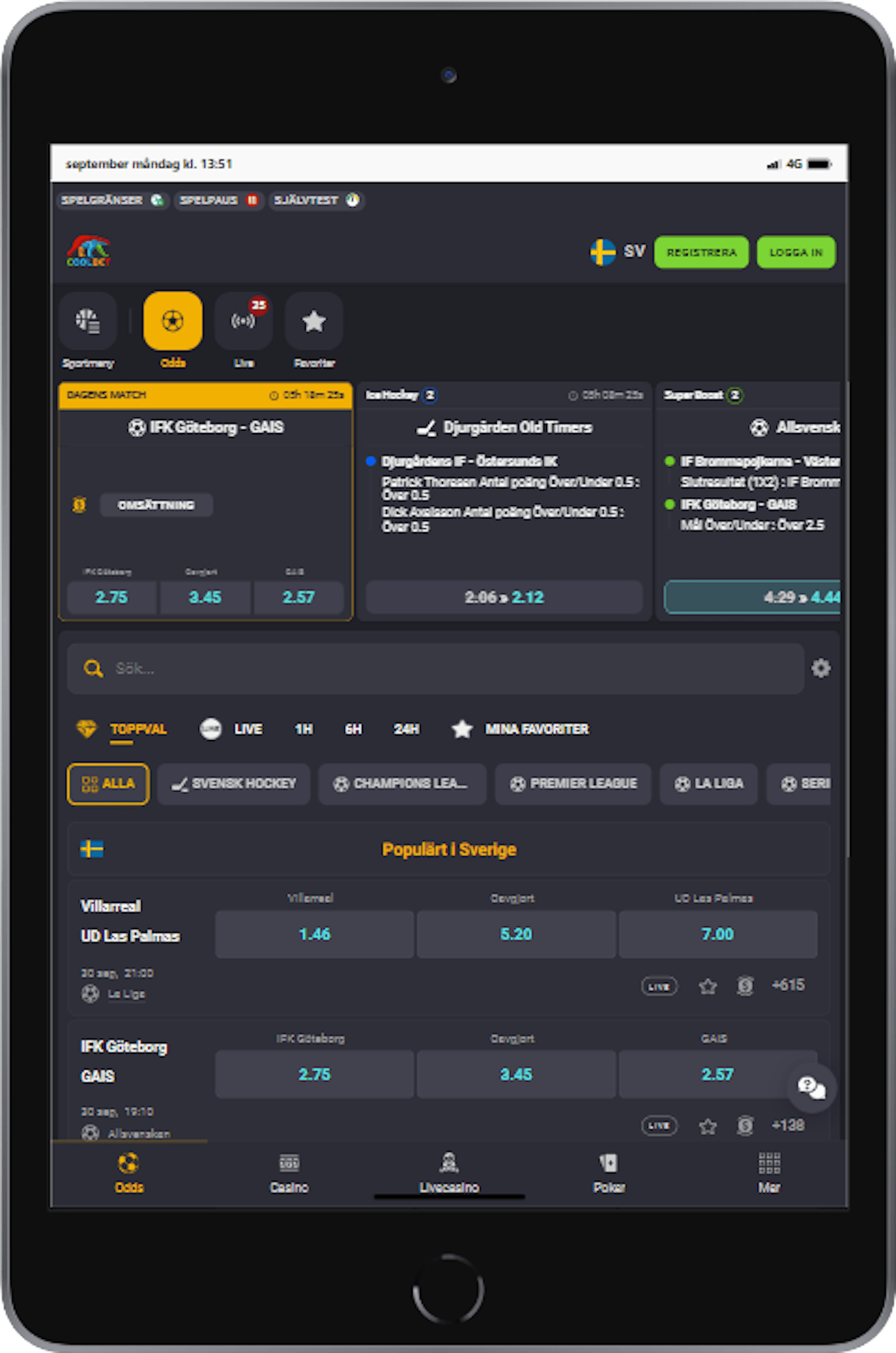Open the chat help bubble
The width and height of the screenshot is (896, 1353).
coord(811,1088)
